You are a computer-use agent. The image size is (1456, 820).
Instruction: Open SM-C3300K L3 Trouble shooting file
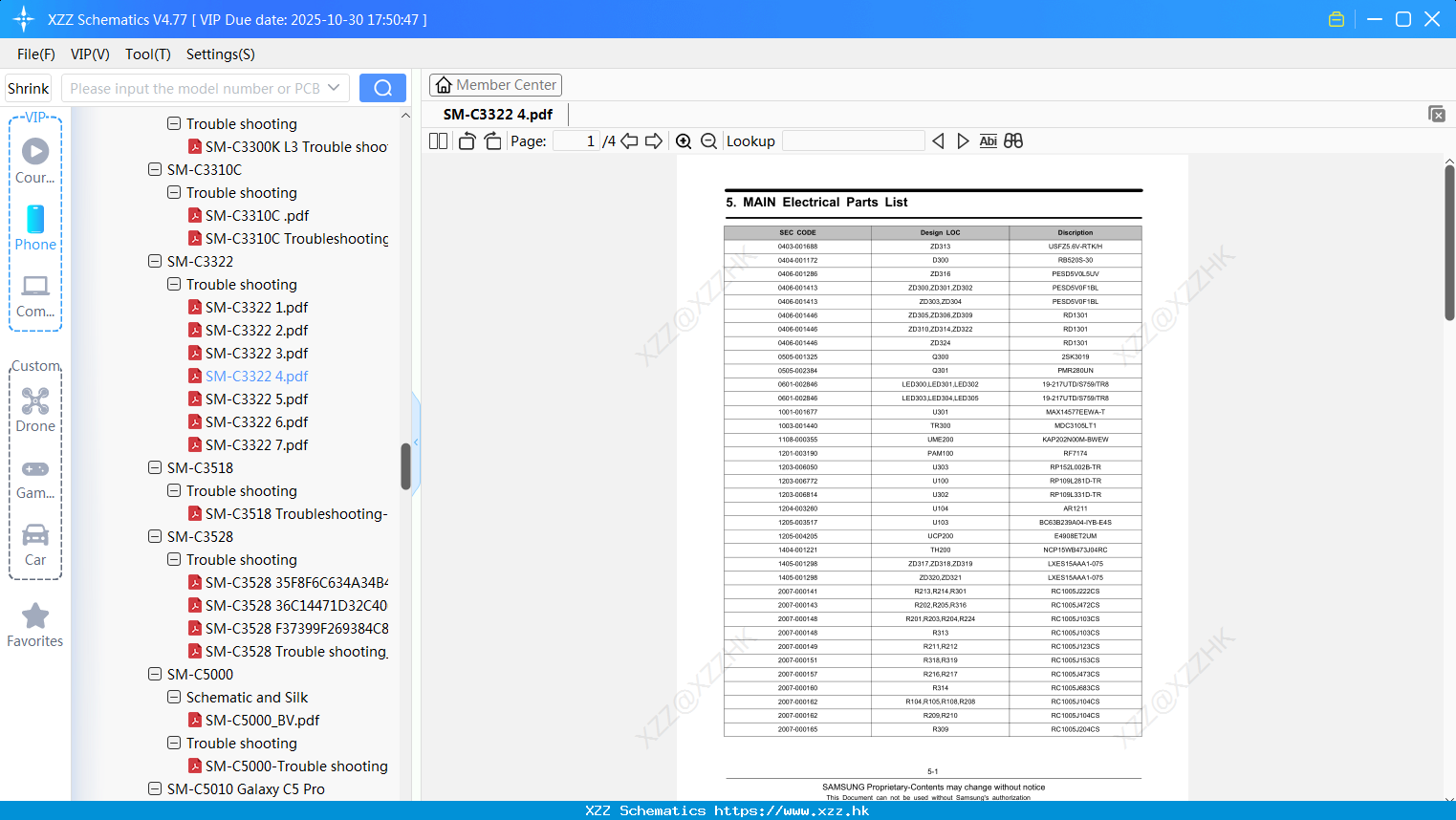pyautogui.click(x=288, y=146)
